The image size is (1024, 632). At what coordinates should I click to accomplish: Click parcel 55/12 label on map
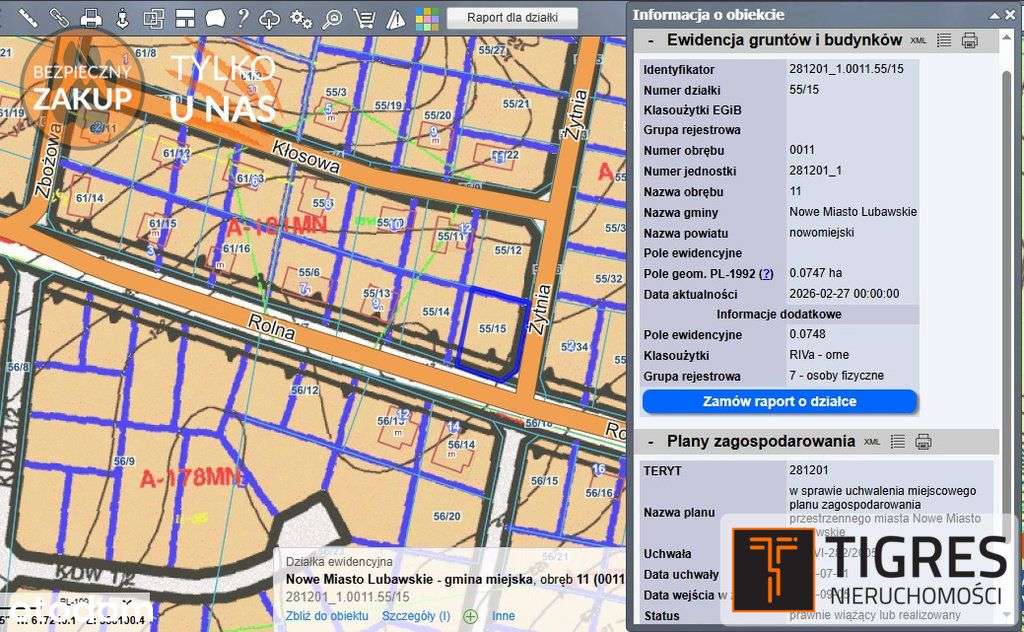[508, 250]
